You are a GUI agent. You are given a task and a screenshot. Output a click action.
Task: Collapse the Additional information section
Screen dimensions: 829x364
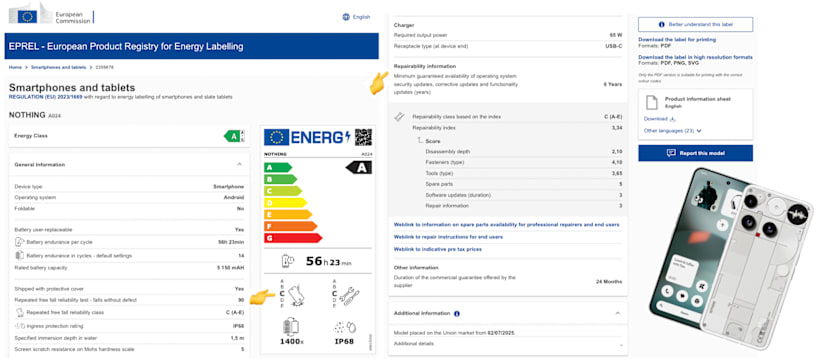(618, 313)
